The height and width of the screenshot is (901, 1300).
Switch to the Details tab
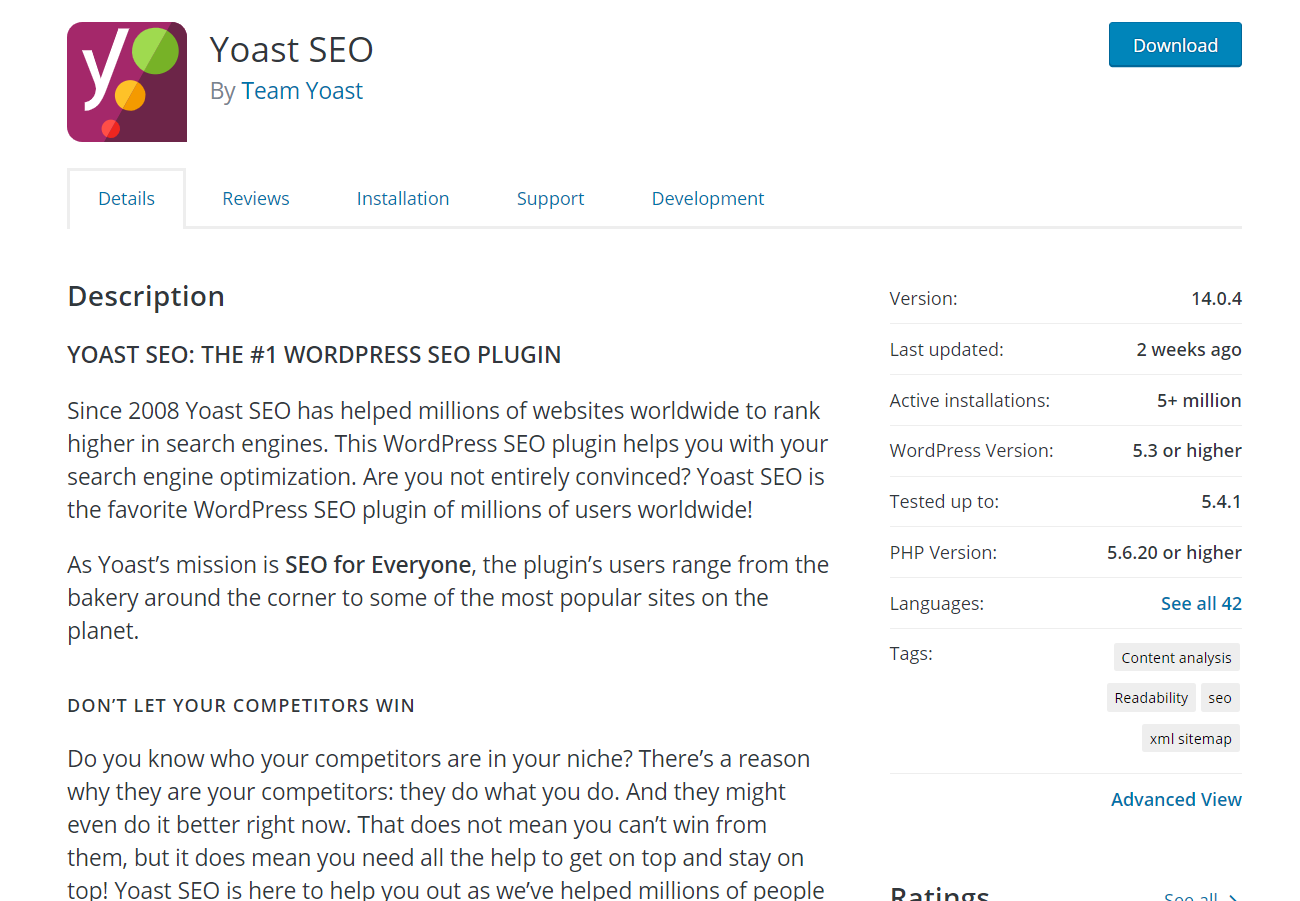(126, 198)
